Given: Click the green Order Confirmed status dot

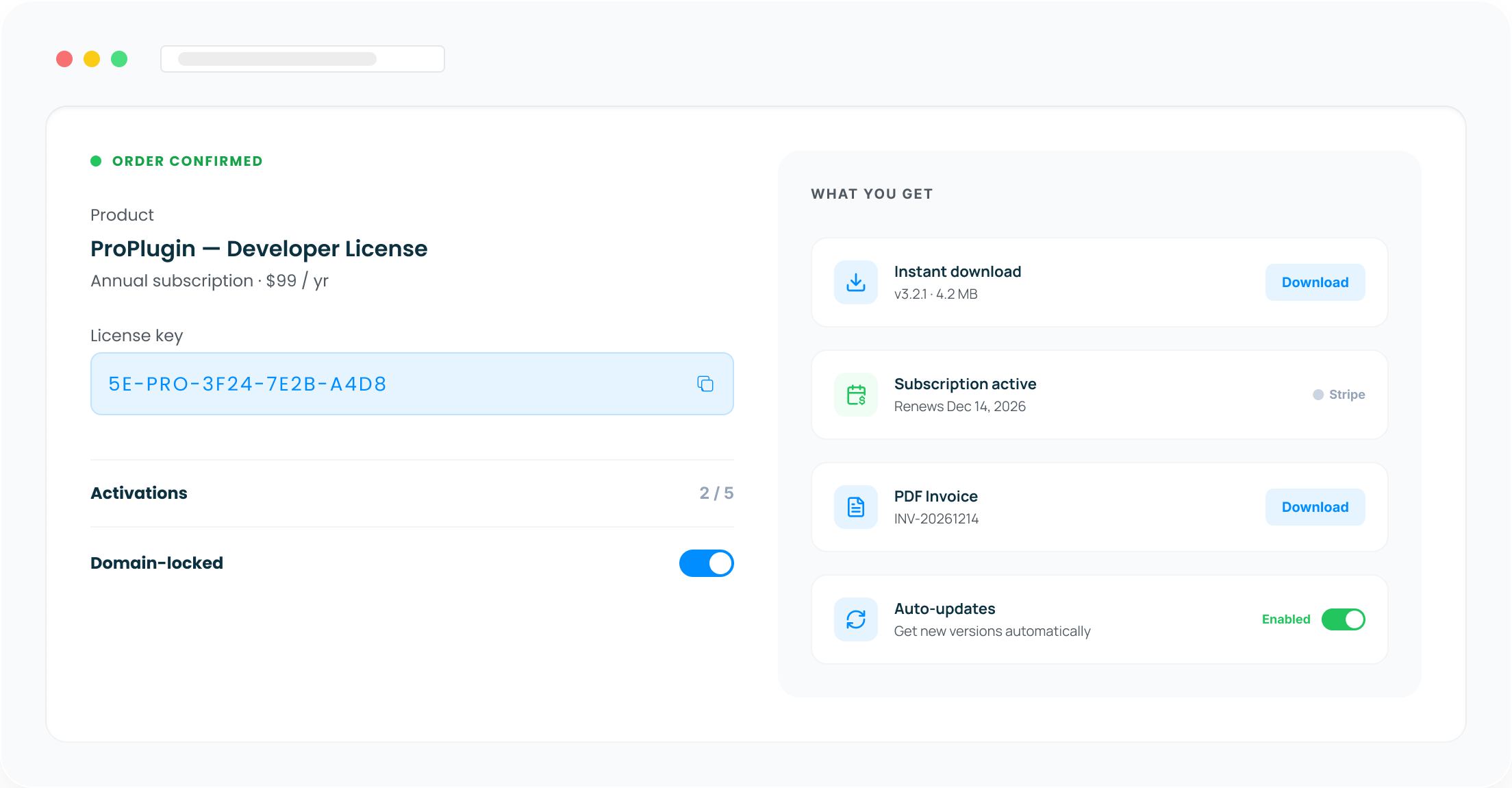Looking at the screenshot, I should click(x=96, y=161).
